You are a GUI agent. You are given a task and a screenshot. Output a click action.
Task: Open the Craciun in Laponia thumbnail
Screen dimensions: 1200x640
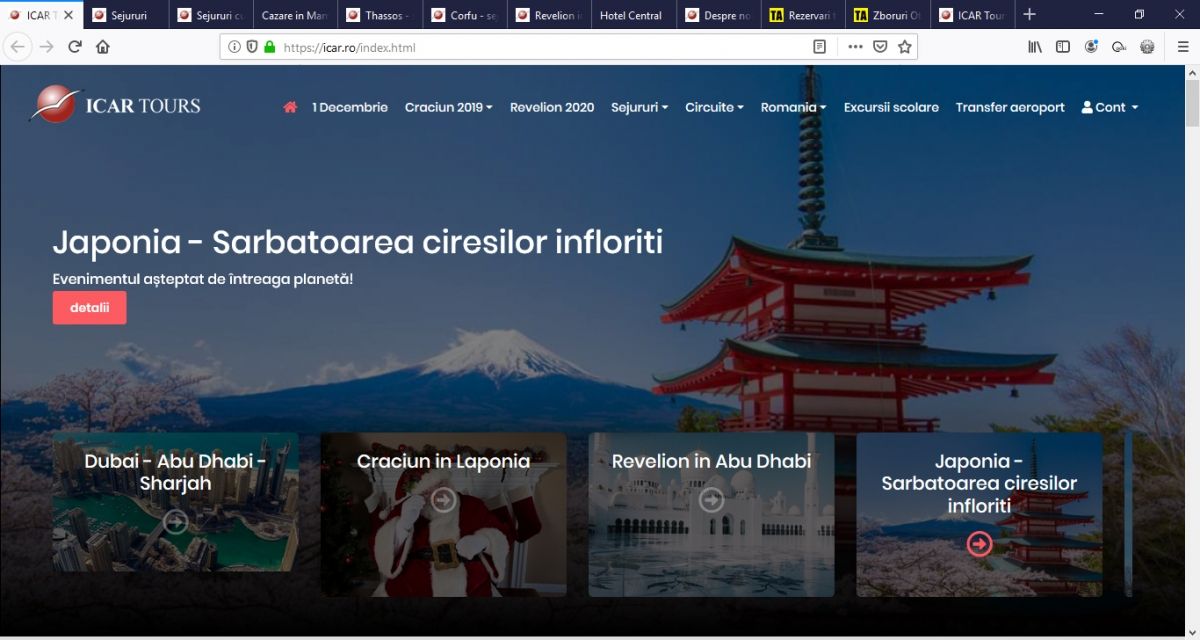point(443,514)
